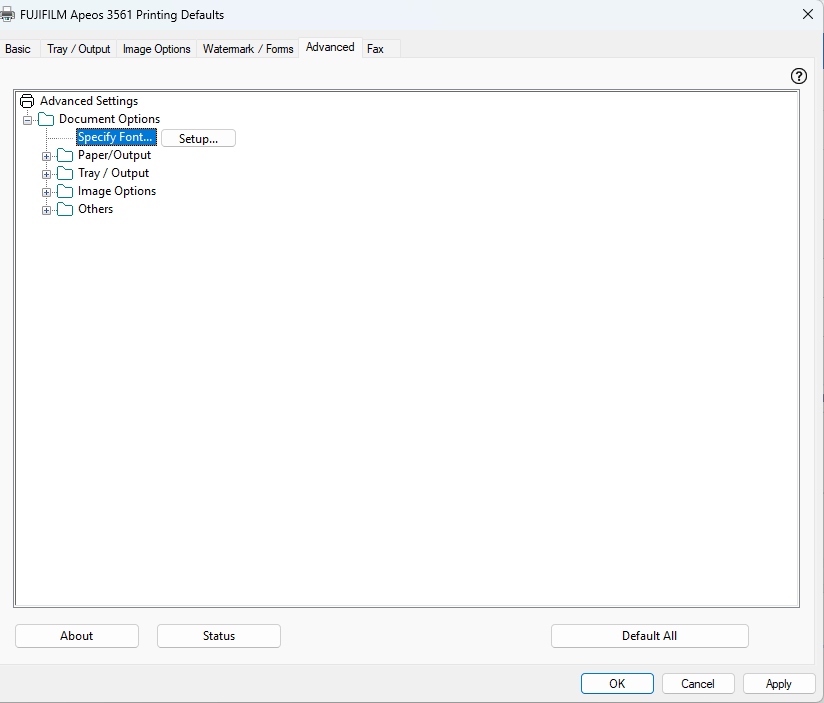Viewport: 824px width, 703px height.
Task: Select the Specify Font... tree item
Action: tap(116, 137)
